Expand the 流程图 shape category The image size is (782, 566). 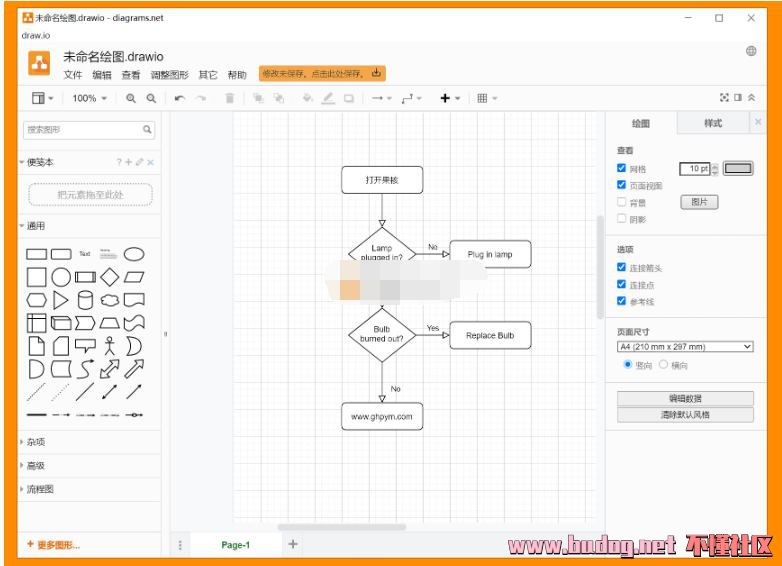[x=40, y=489]
